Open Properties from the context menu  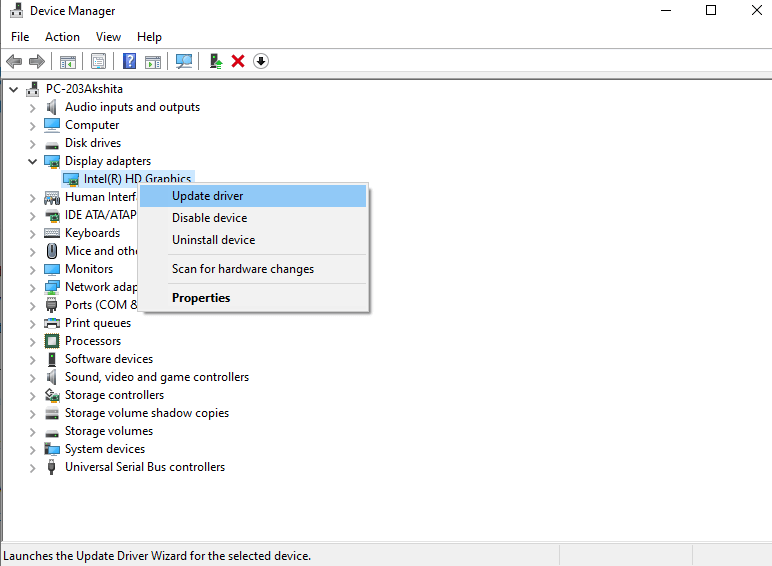tap(253, 298)
